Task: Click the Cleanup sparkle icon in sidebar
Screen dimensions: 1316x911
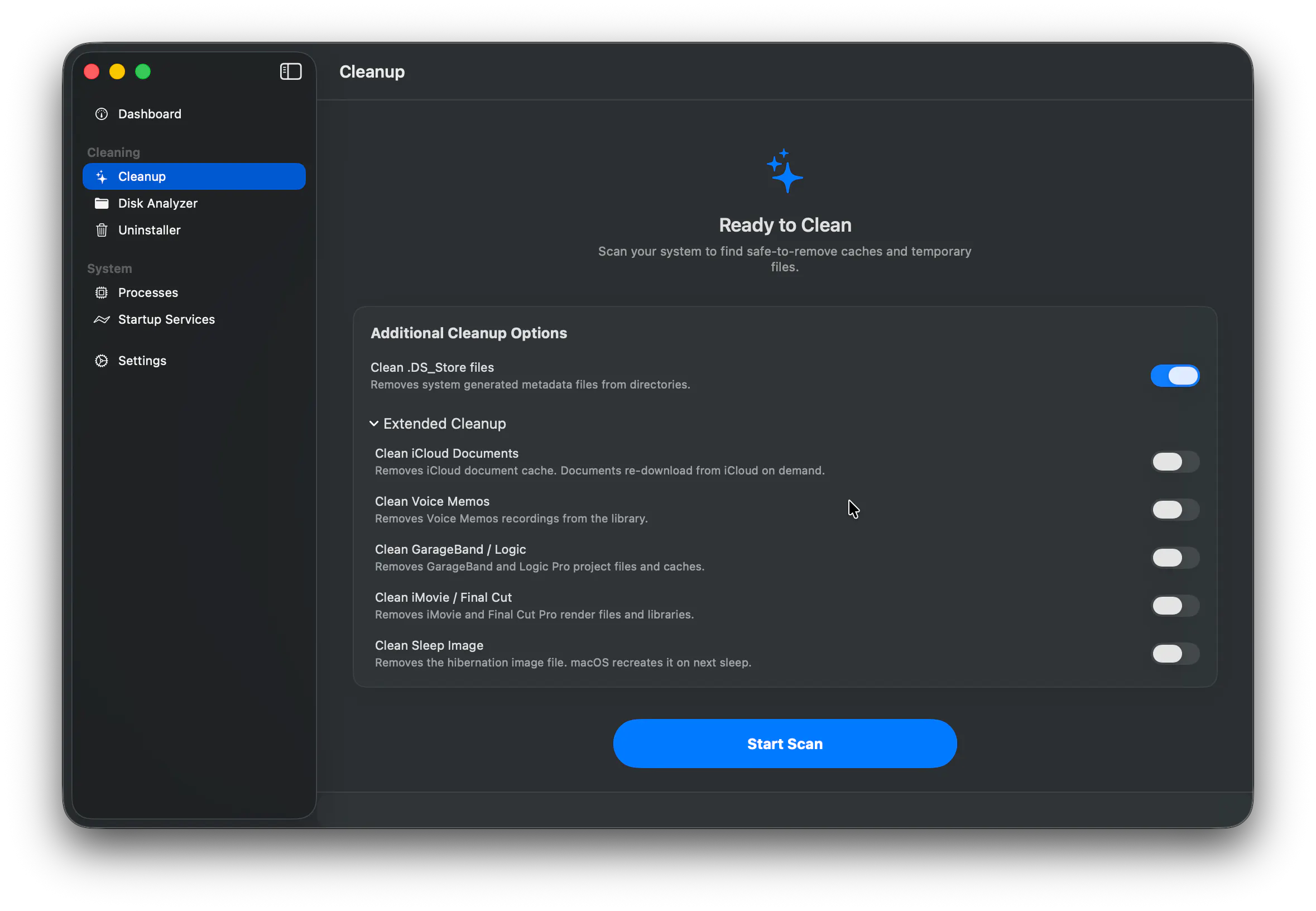Action: pyautogui.click(x=102, y=176)
